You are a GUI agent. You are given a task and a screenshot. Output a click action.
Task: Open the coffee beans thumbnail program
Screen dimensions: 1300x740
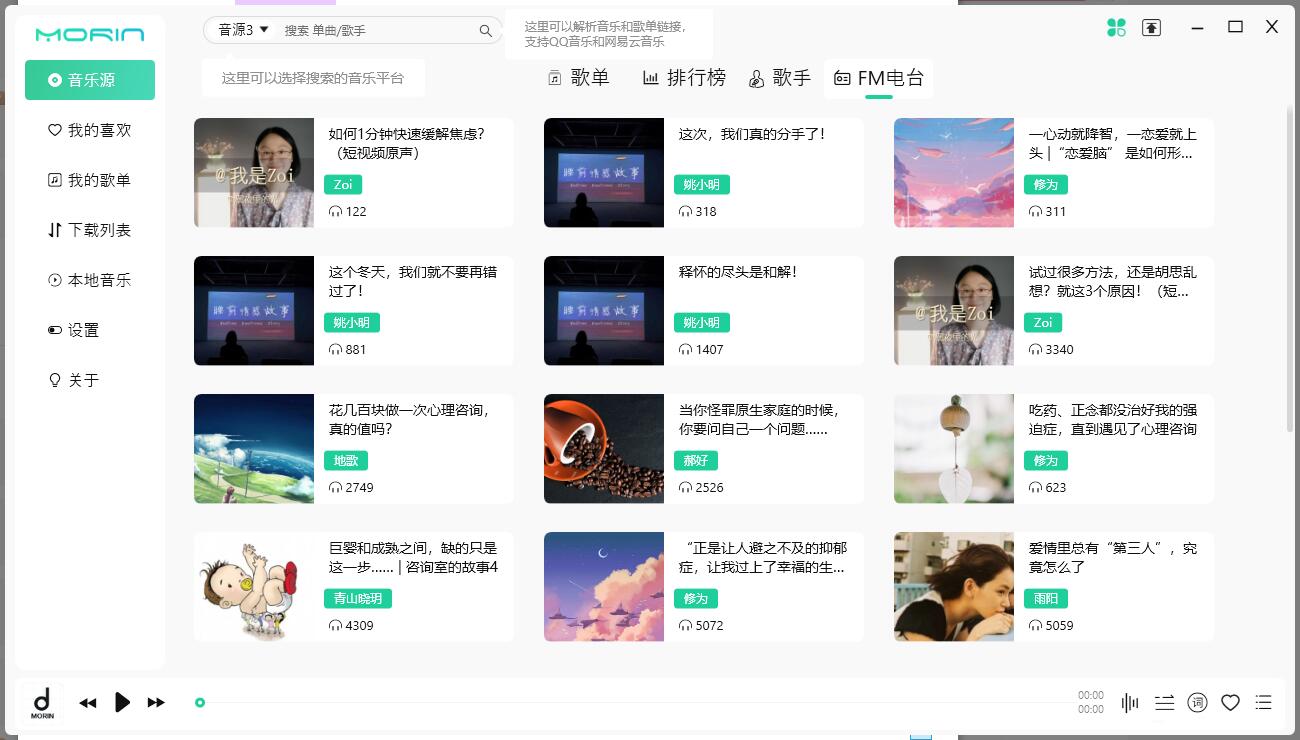tap(604, 448)
